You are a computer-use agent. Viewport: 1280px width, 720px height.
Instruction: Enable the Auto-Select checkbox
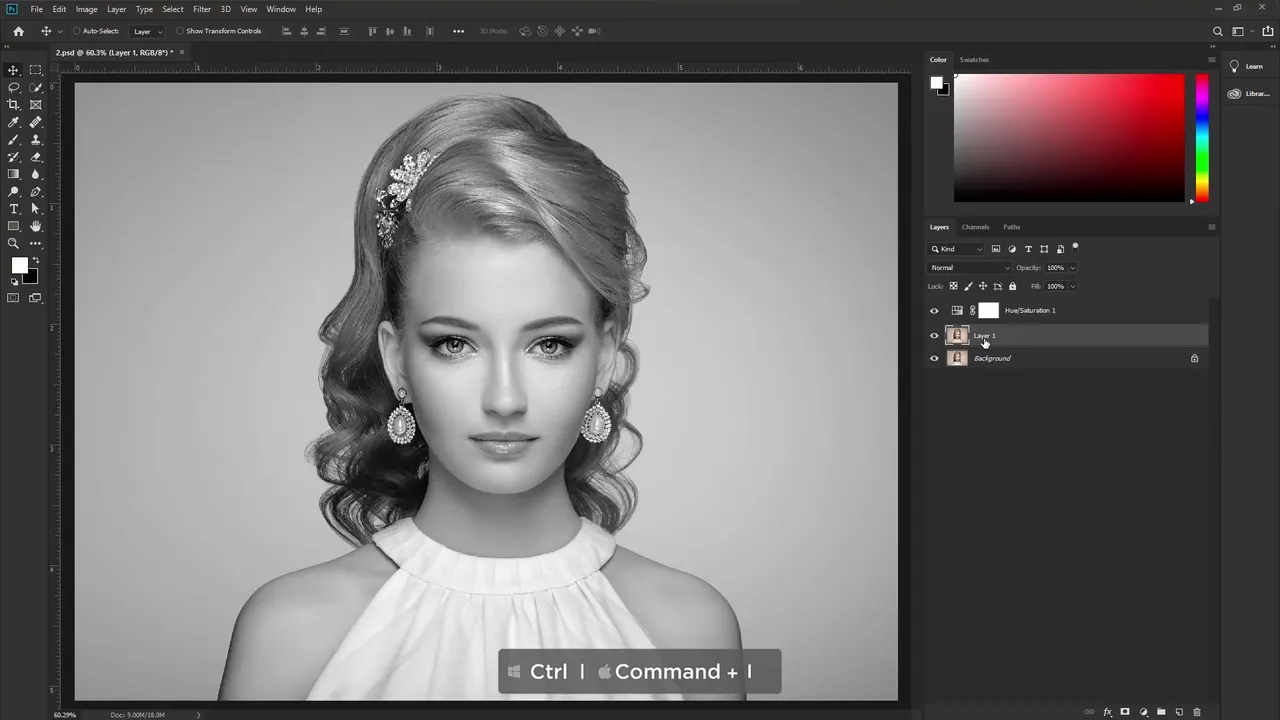click(77, 31)
